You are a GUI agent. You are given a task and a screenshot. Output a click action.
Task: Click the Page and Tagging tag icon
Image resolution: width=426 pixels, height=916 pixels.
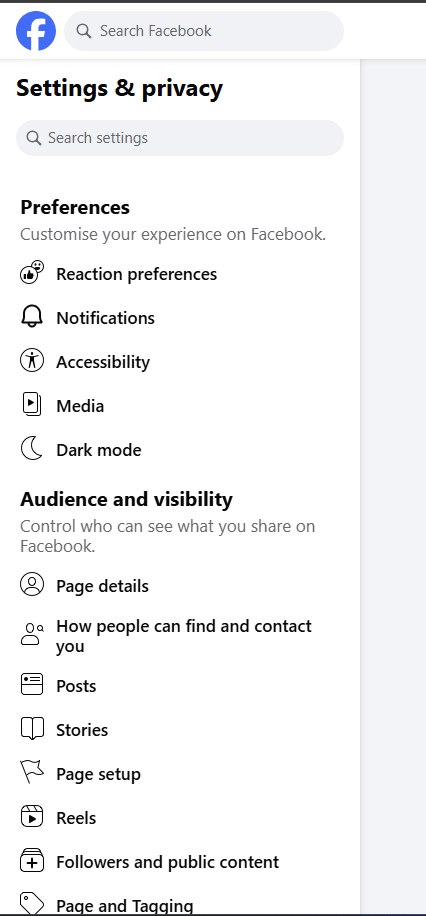tap(32, 903)
